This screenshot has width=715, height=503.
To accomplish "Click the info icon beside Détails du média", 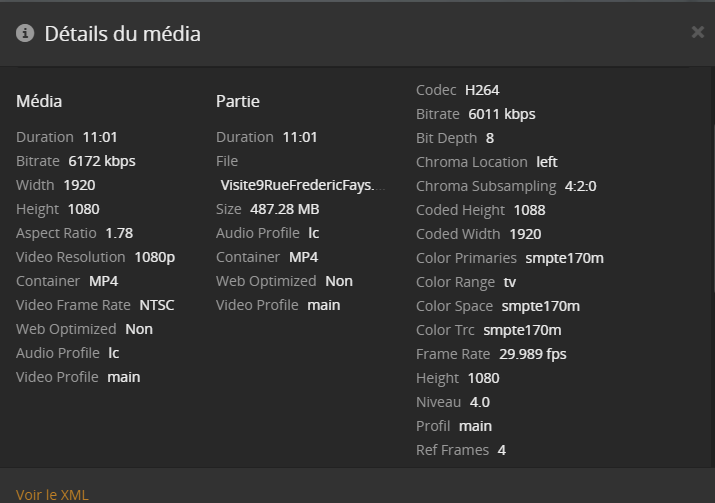I will tap(25, 33).
